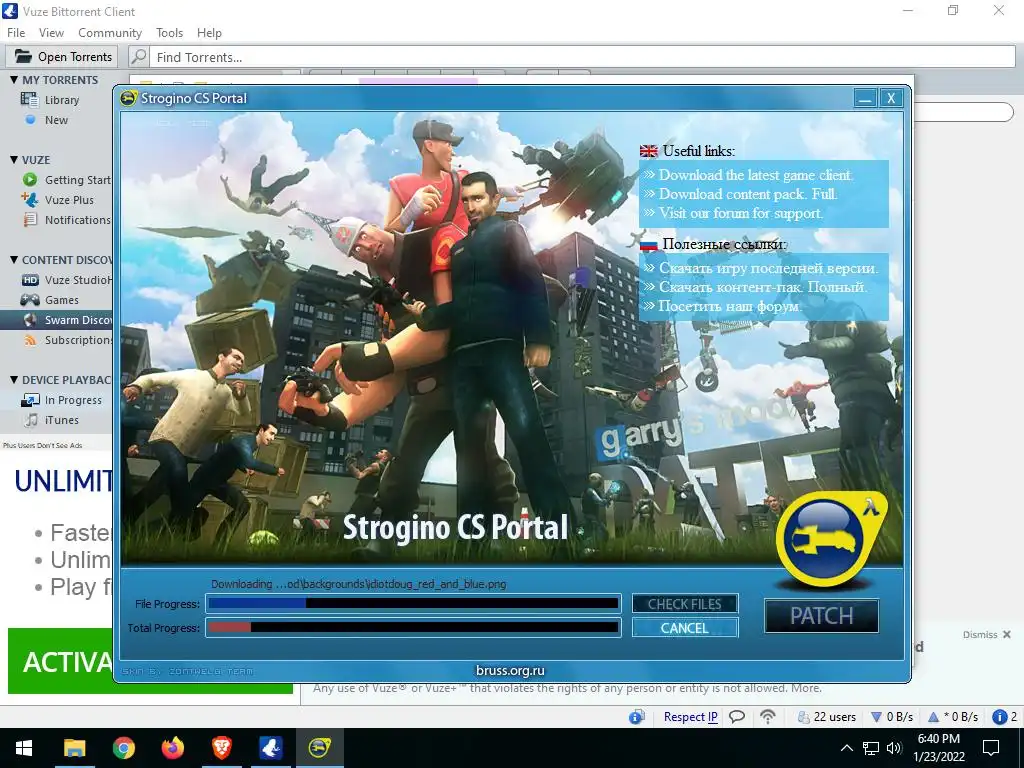Open the View menu in Vuze
The width and height of the screenshot is (1024, 768).
(x=51, y=33)
